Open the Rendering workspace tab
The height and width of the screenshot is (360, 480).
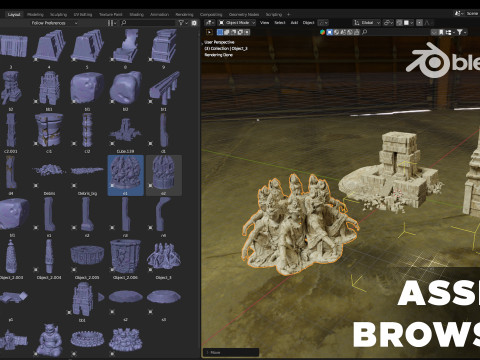[184, 14]
